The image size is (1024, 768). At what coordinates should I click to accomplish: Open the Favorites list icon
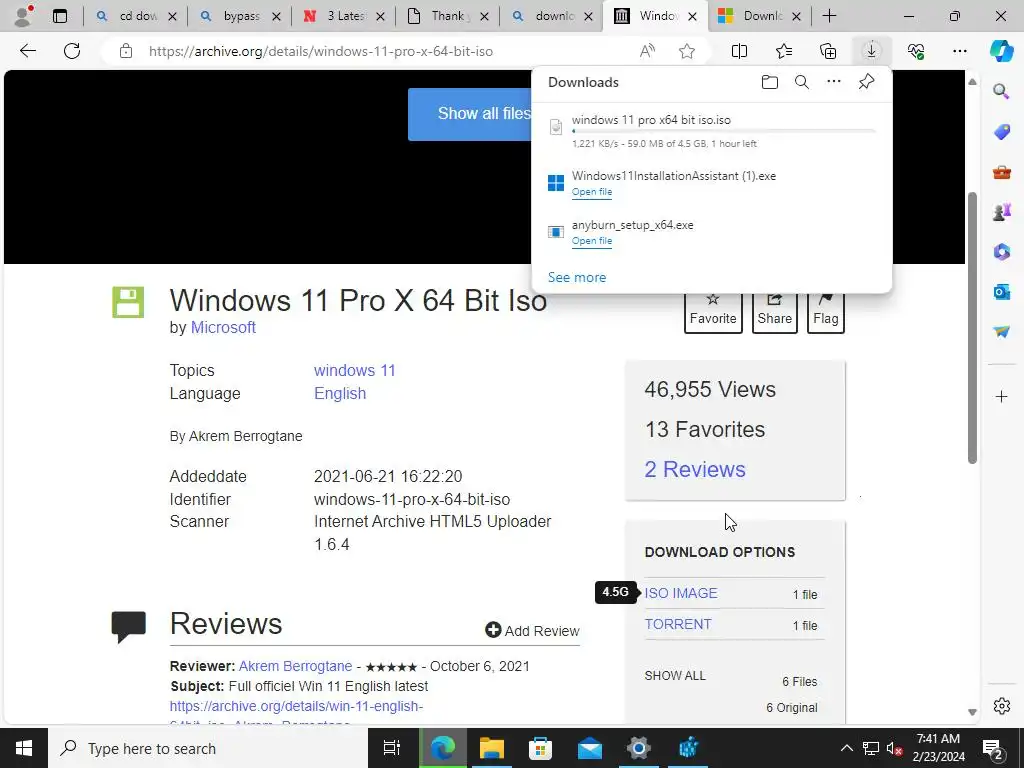click(x=784, y=51)
